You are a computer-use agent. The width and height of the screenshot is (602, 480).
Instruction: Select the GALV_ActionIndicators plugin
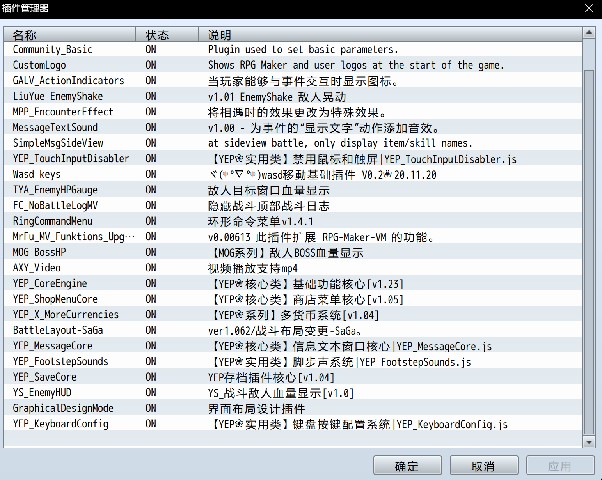click(x=293, y=81)
